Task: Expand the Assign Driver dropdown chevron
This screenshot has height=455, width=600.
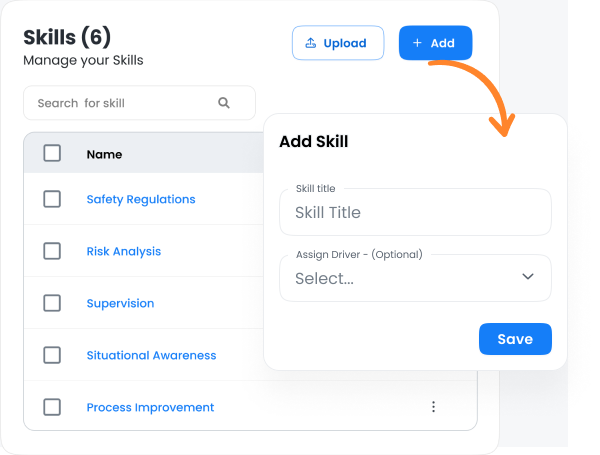Action: (528, 278)
